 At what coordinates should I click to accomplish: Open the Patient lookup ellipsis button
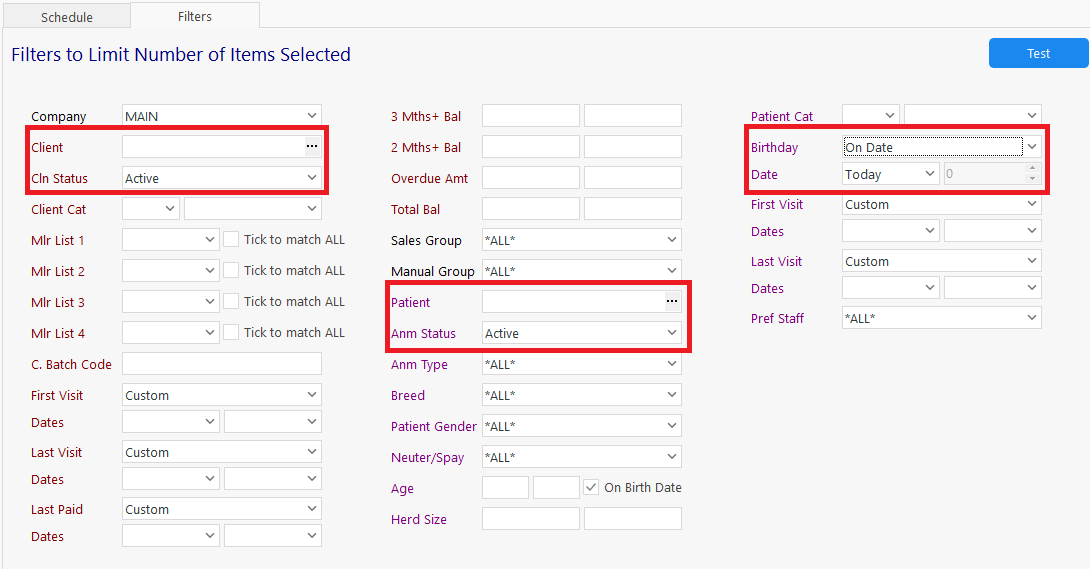coord(672,302)
